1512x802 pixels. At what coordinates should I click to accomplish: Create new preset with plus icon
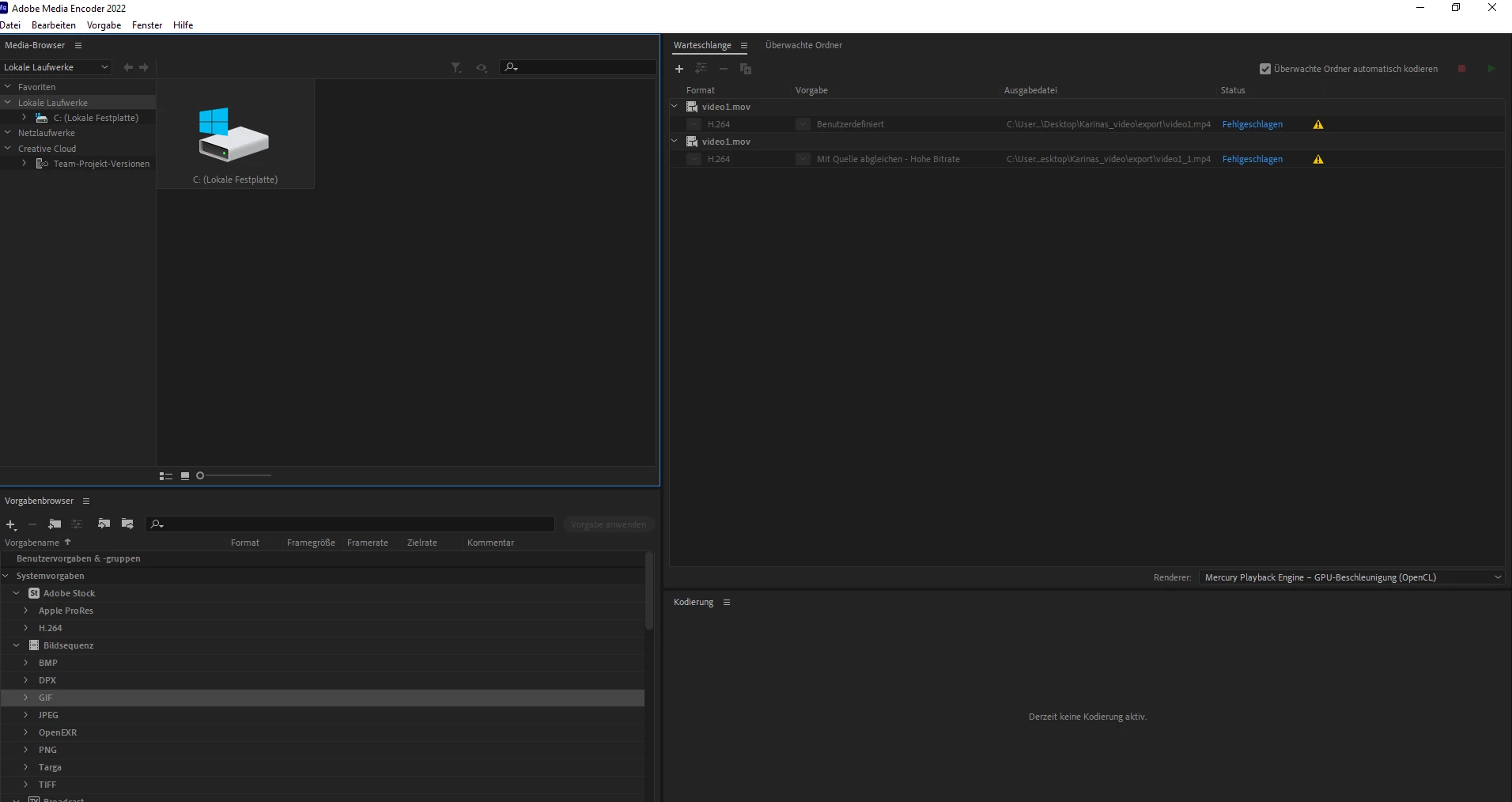[11, 524]
